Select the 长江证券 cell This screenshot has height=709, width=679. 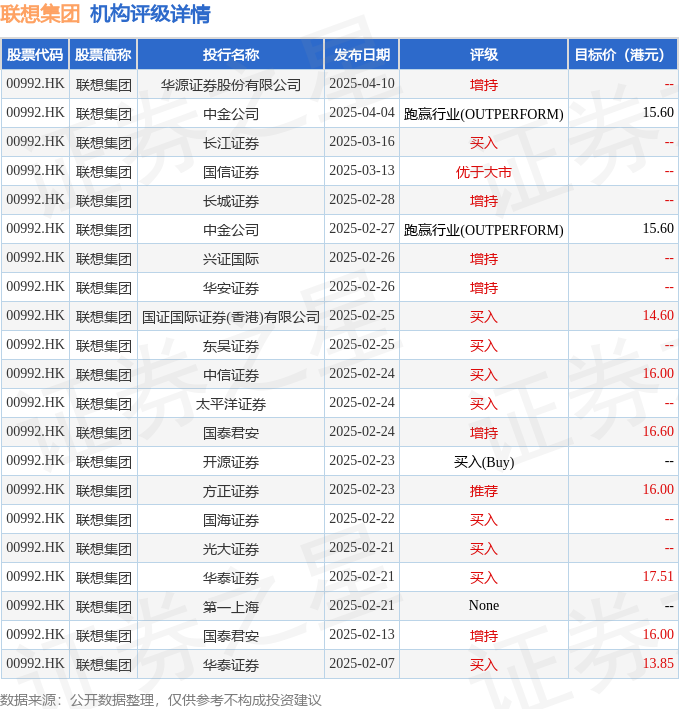pyautogui.click(x=231, y=143)
